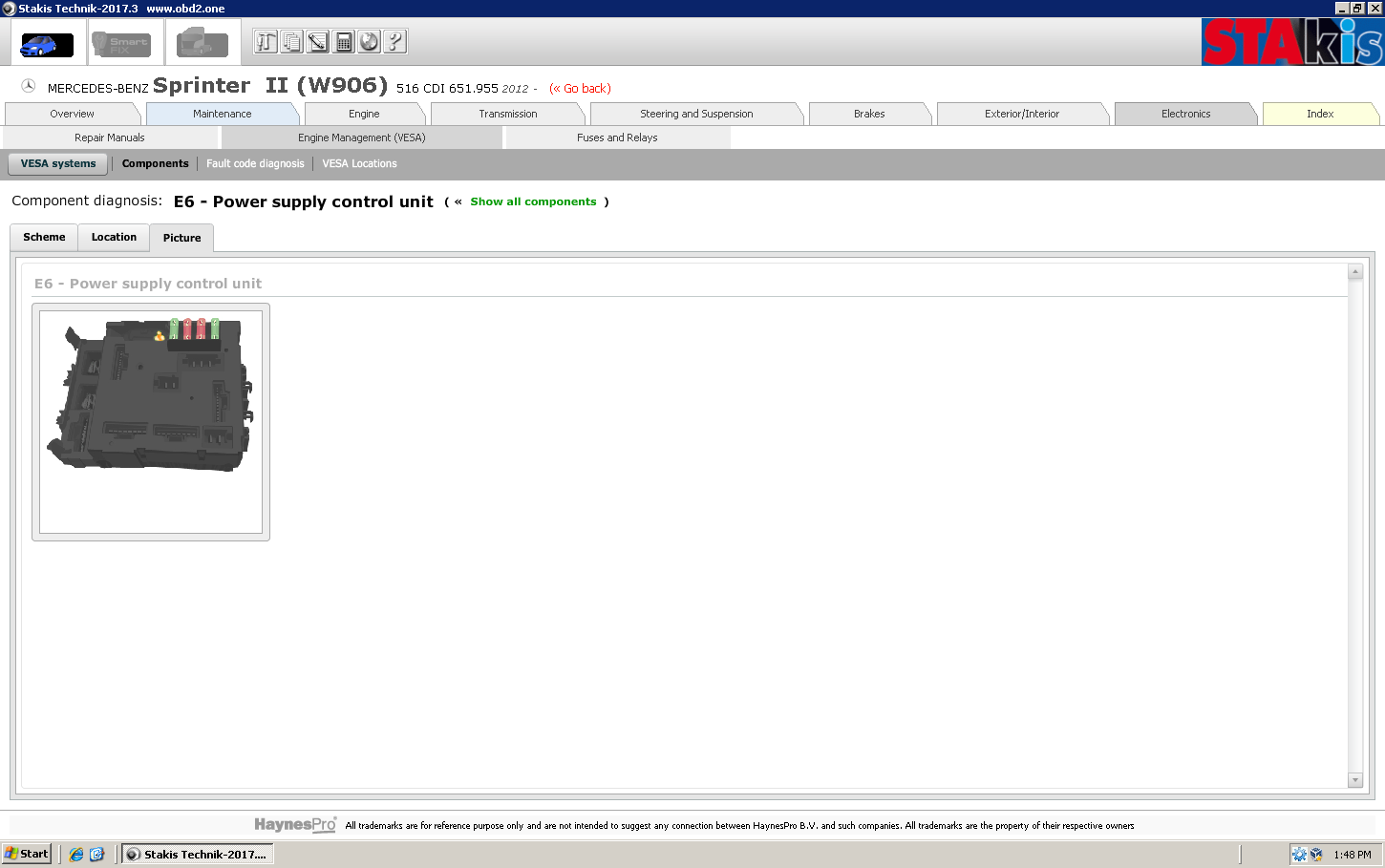Open help with question mark icon
This screenshot has height=868, width=1385.
point(394,42)
